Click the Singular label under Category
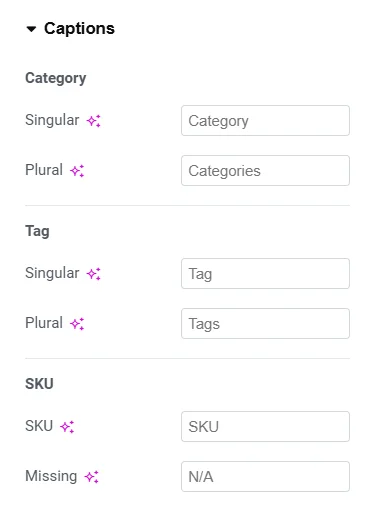Image resolution: width=372 pixels, height=528 pixels. pyautogui.click(x=52, y=120)
